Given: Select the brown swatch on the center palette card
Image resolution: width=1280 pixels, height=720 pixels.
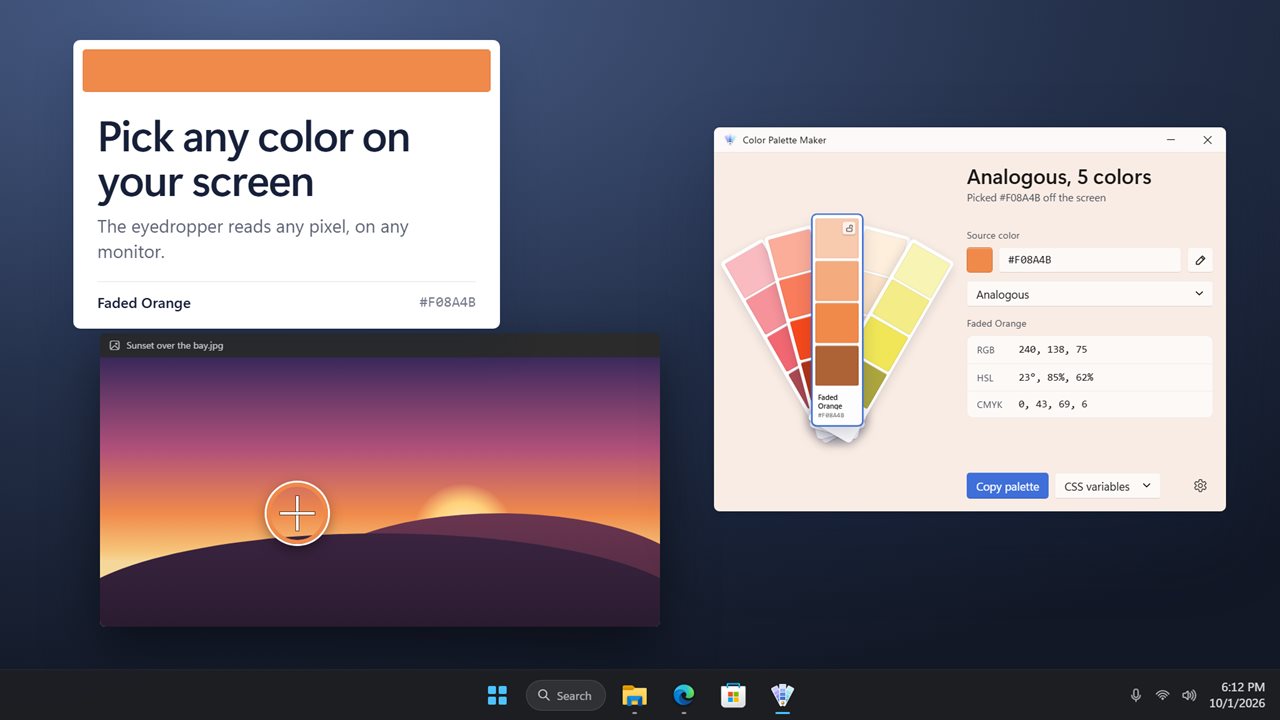Looking at the screenshot, I should click(837, 365).
